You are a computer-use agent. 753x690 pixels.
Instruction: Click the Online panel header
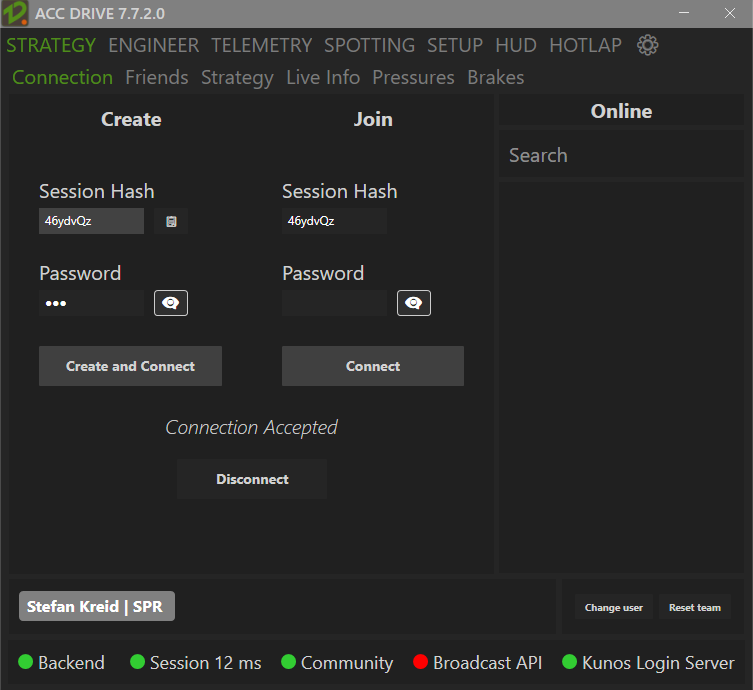click(x=621, y=111)
